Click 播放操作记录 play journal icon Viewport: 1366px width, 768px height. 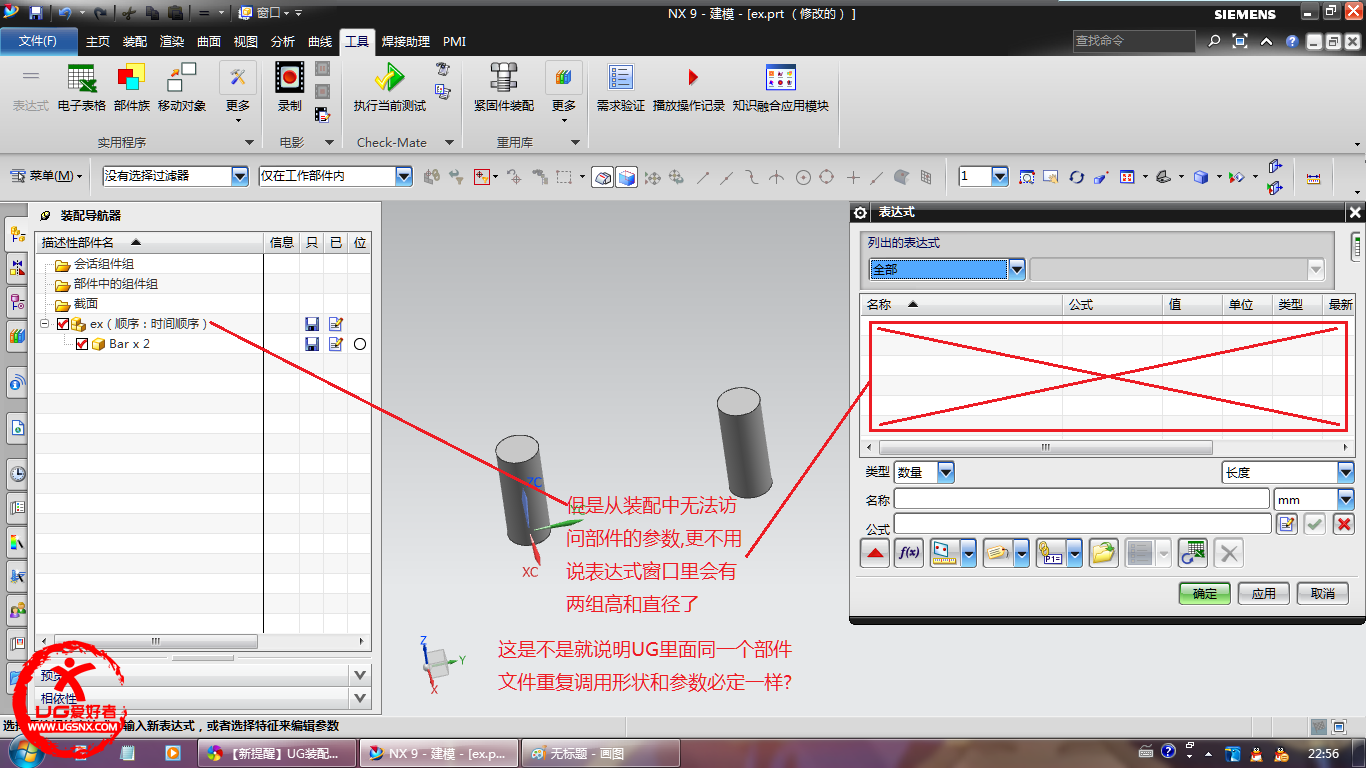pyautogui.click(x=689, y=88)
